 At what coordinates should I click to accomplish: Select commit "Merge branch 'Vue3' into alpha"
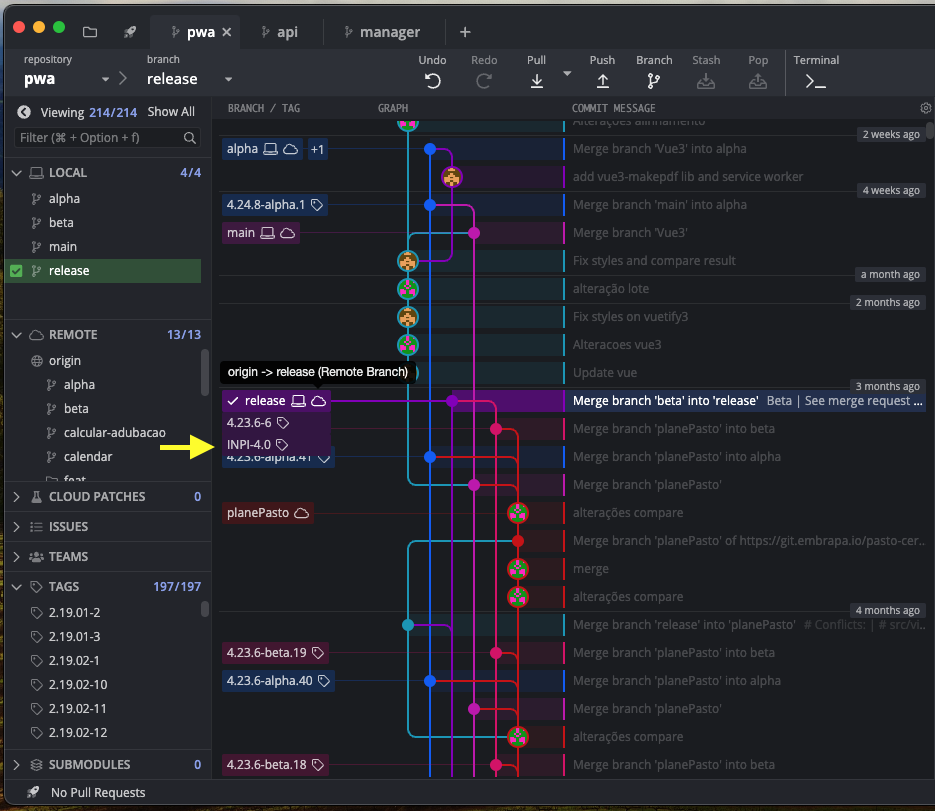tap(660, 149)
